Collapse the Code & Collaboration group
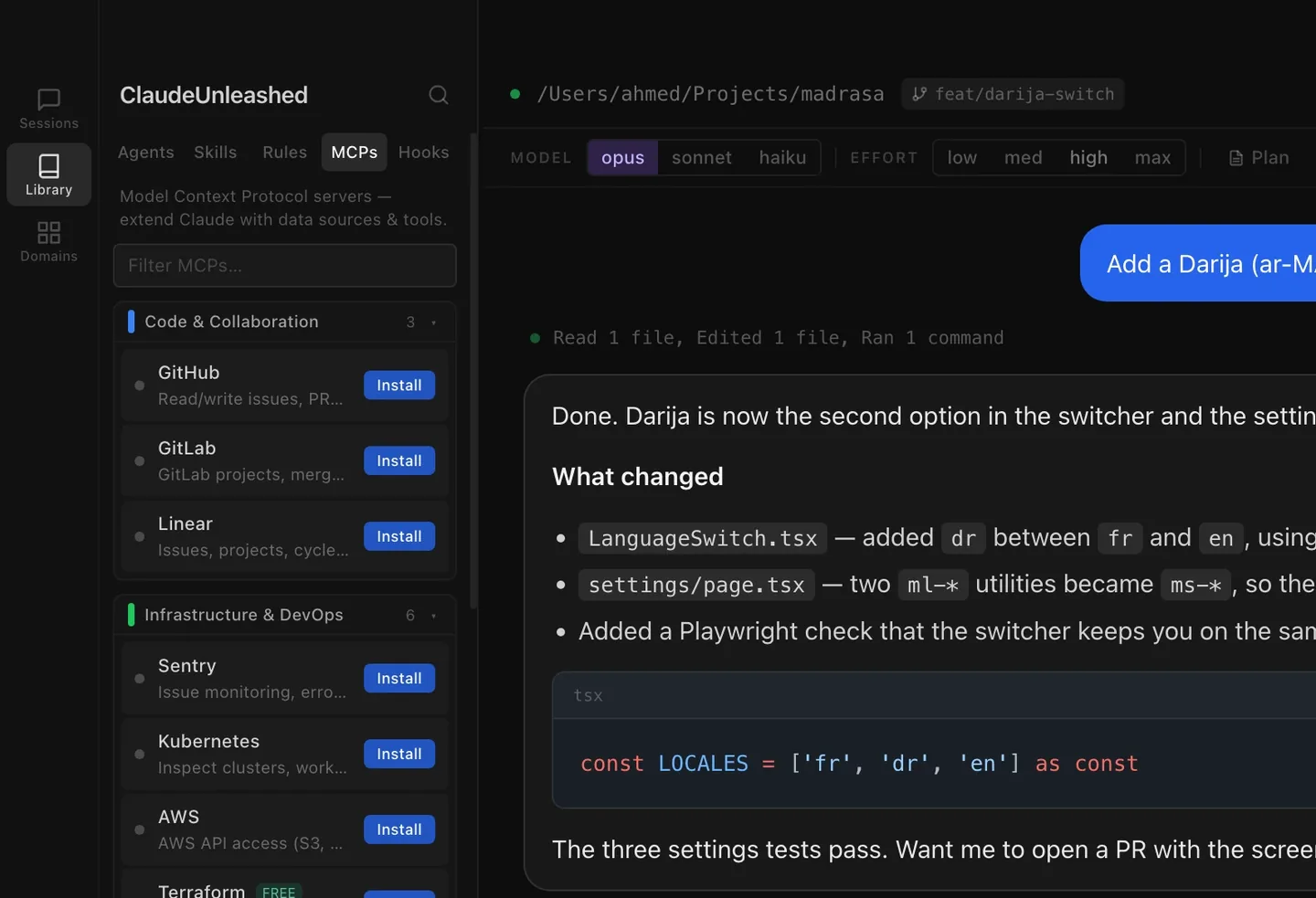This screenshot has width=1316, height=898. (x=284, y=322)
